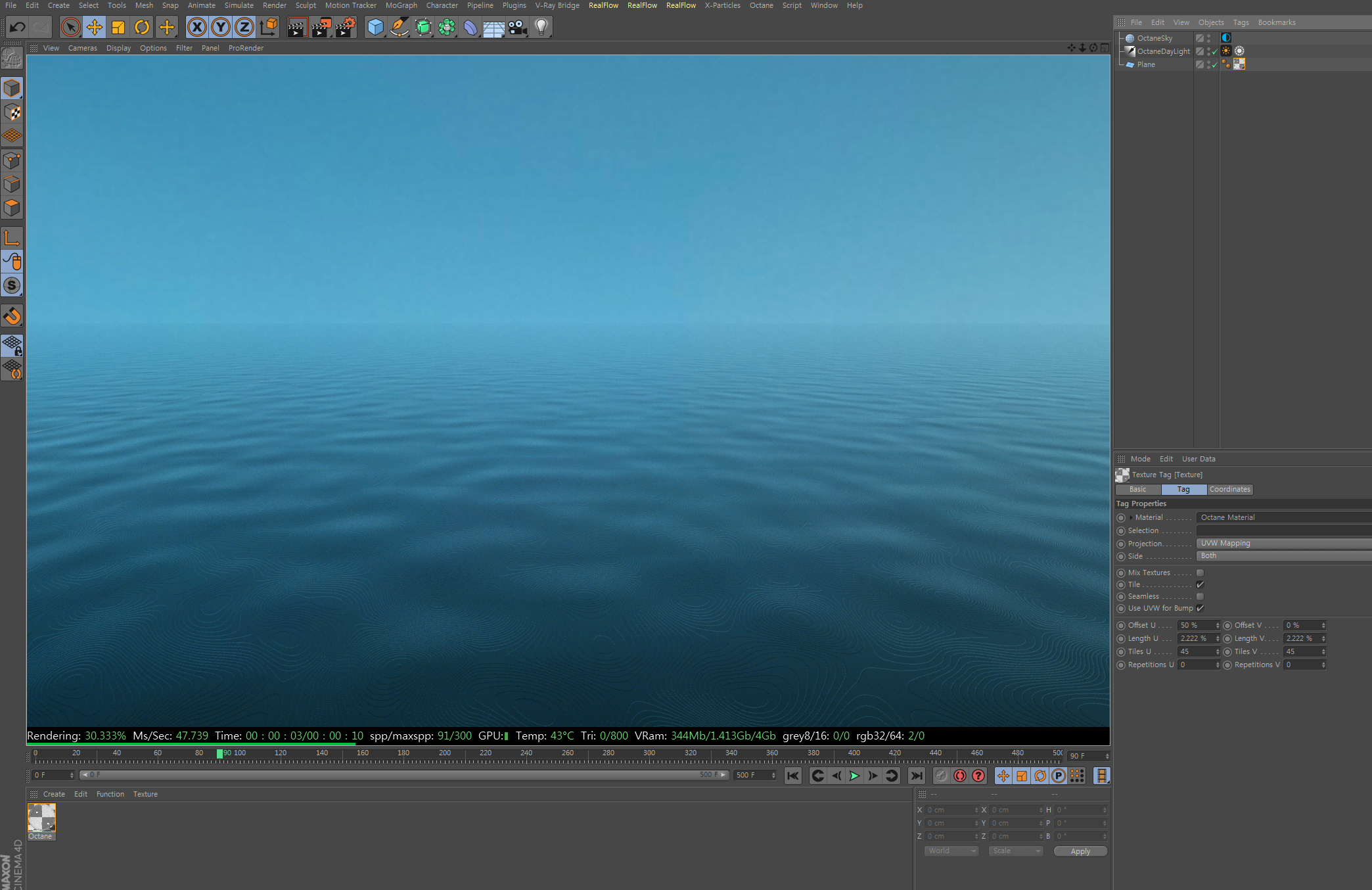The image size is (1372, 890).
Task: Select the Live Selection tool
Action: pyautogui.click(x=70, y=27)
